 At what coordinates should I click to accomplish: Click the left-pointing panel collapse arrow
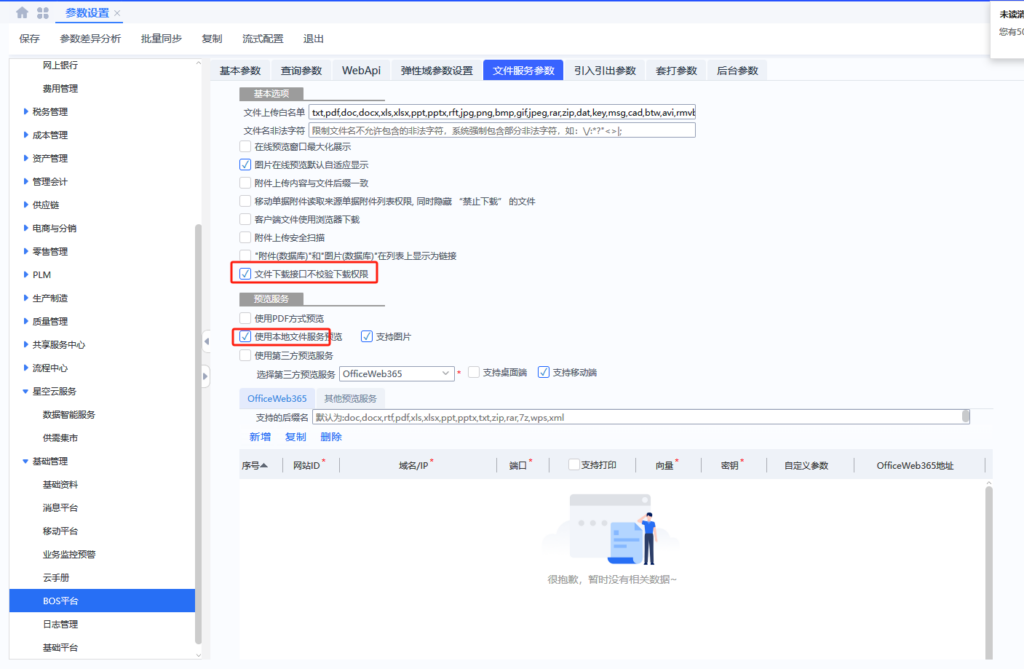pos(206,342)
